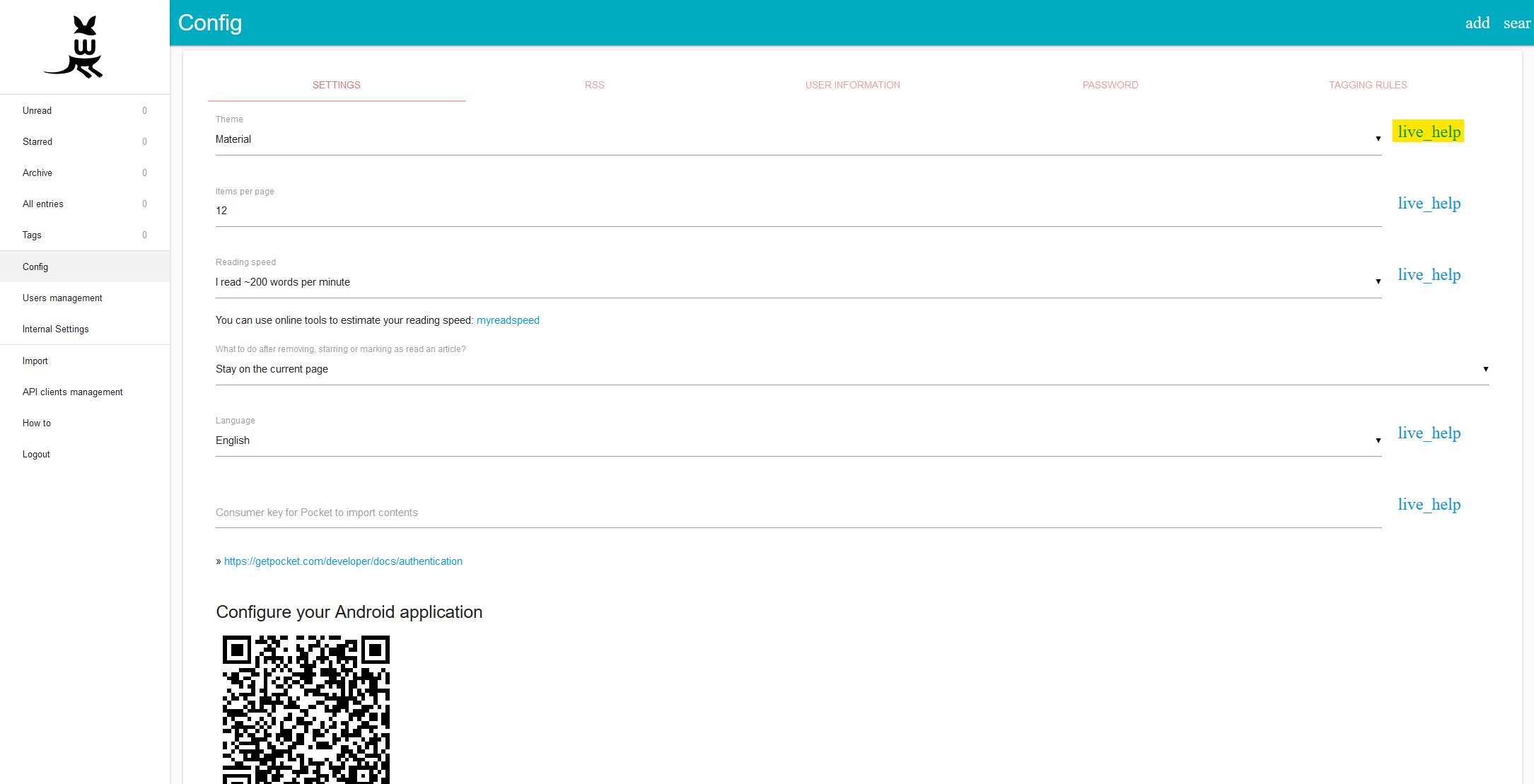The height and width of the screenshot is (784, 1534).
Task: Click the search icon at top right
Action: tap(1517, 23)
